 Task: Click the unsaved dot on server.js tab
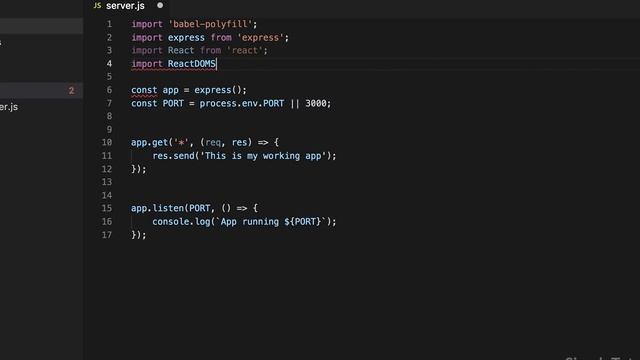point(160,6)
